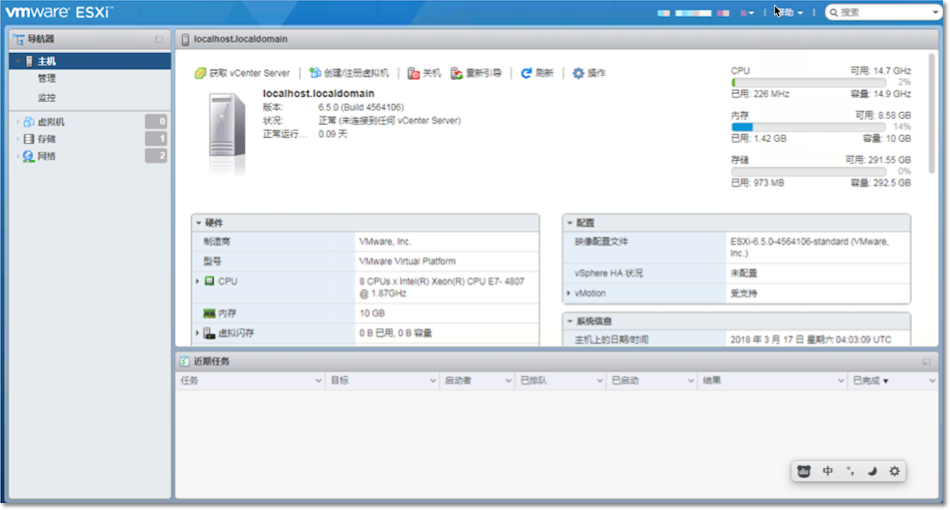
Task: Click the 搜索 search field
Action: (885, 12)
